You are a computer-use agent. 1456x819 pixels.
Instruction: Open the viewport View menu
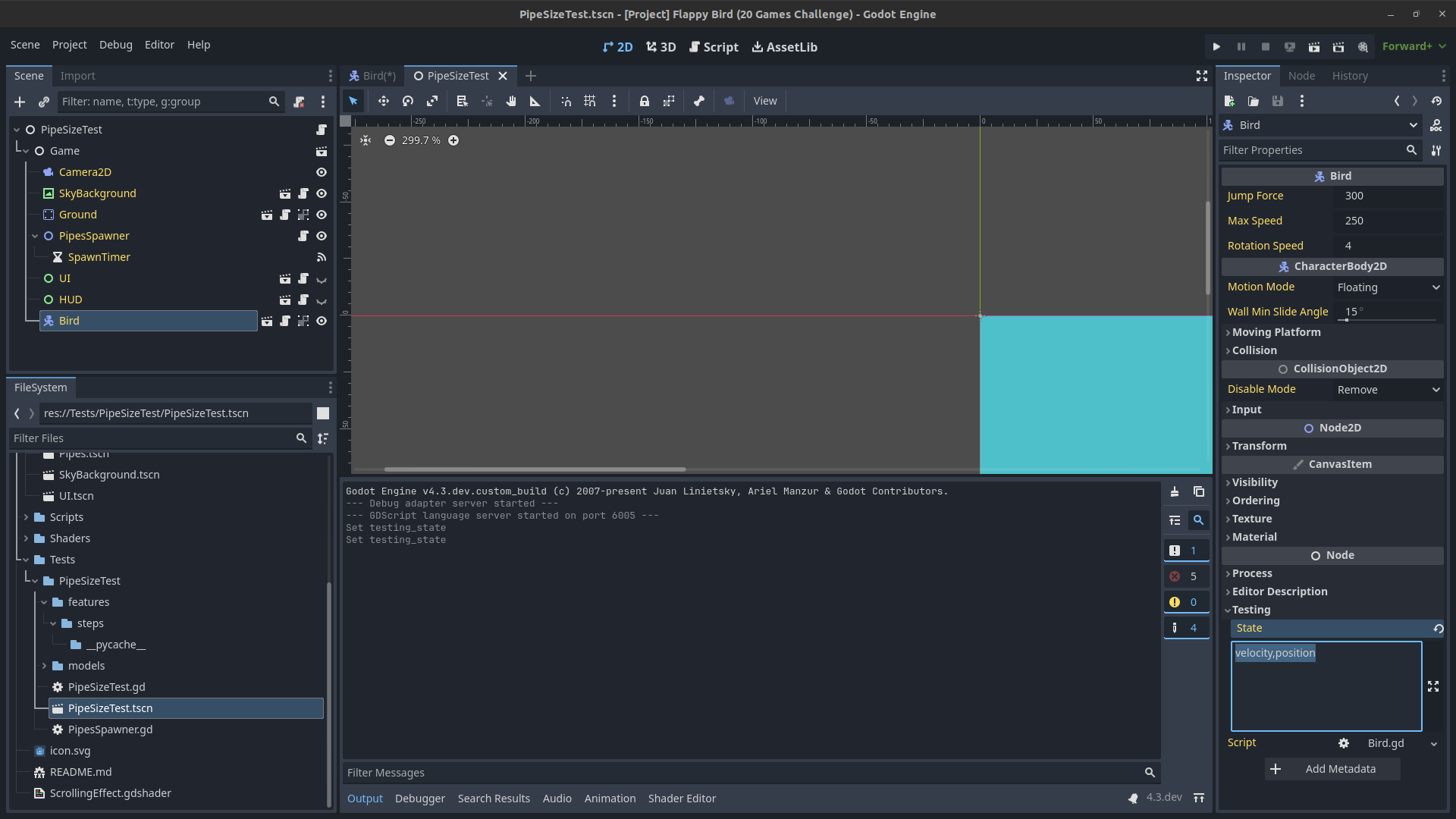click(765, 101)
